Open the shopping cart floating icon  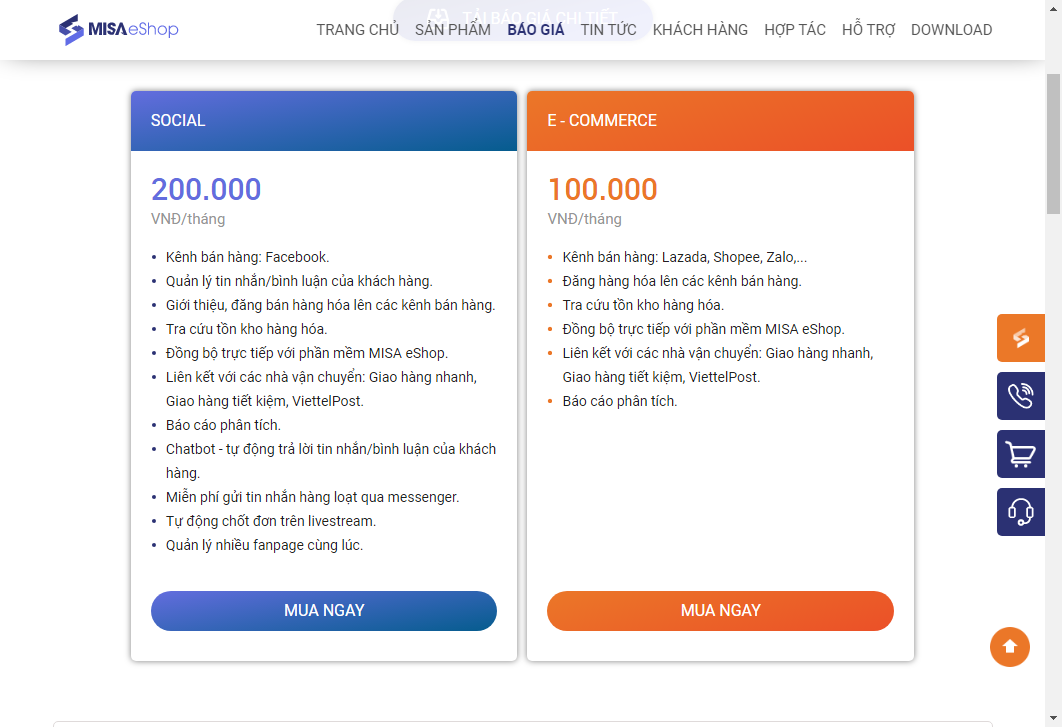(x=1020, y=454)
